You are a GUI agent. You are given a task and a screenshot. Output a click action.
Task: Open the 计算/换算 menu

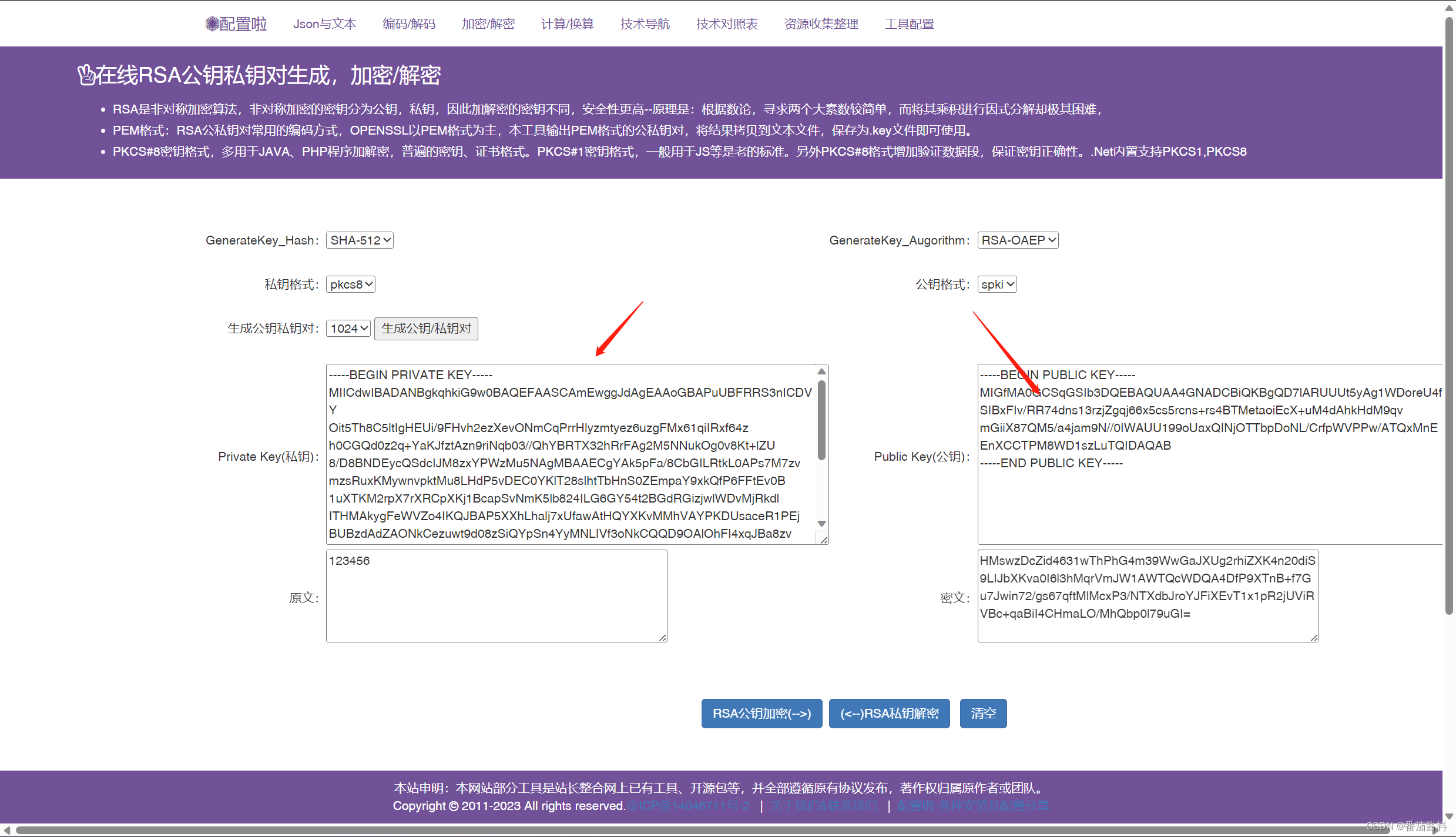click(568, 24)
